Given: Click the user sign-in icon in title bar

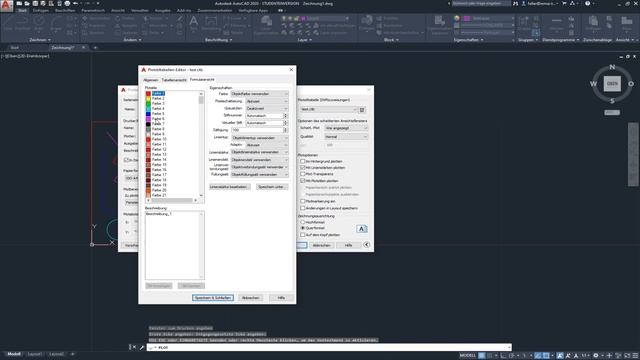Looking at the screenshot, I should pyautogui.click(x=524, y=3).
